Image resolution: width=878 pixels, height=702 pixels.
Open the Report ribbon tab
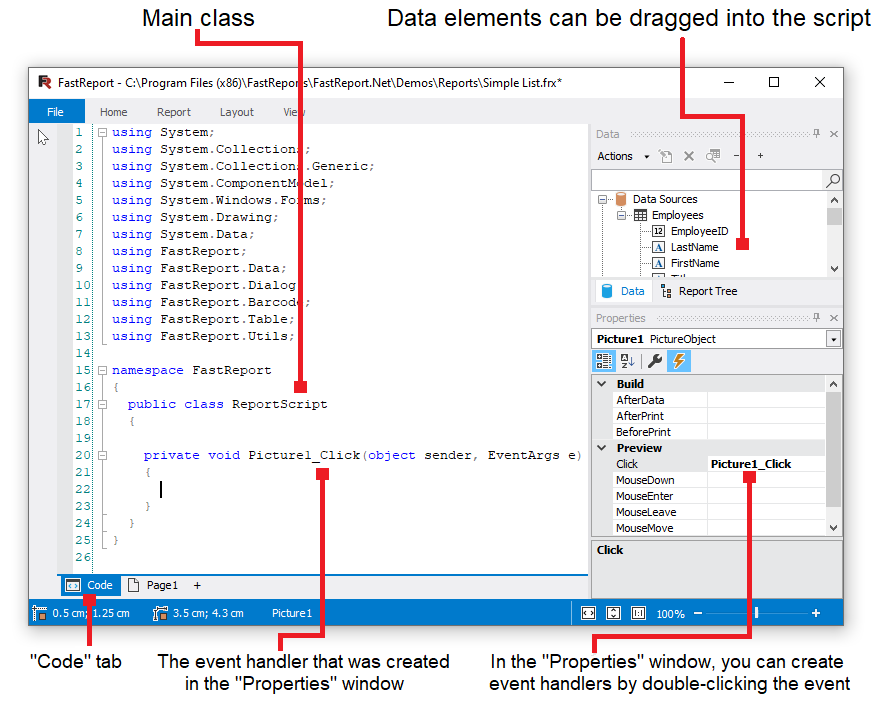(x=174, y=112)
